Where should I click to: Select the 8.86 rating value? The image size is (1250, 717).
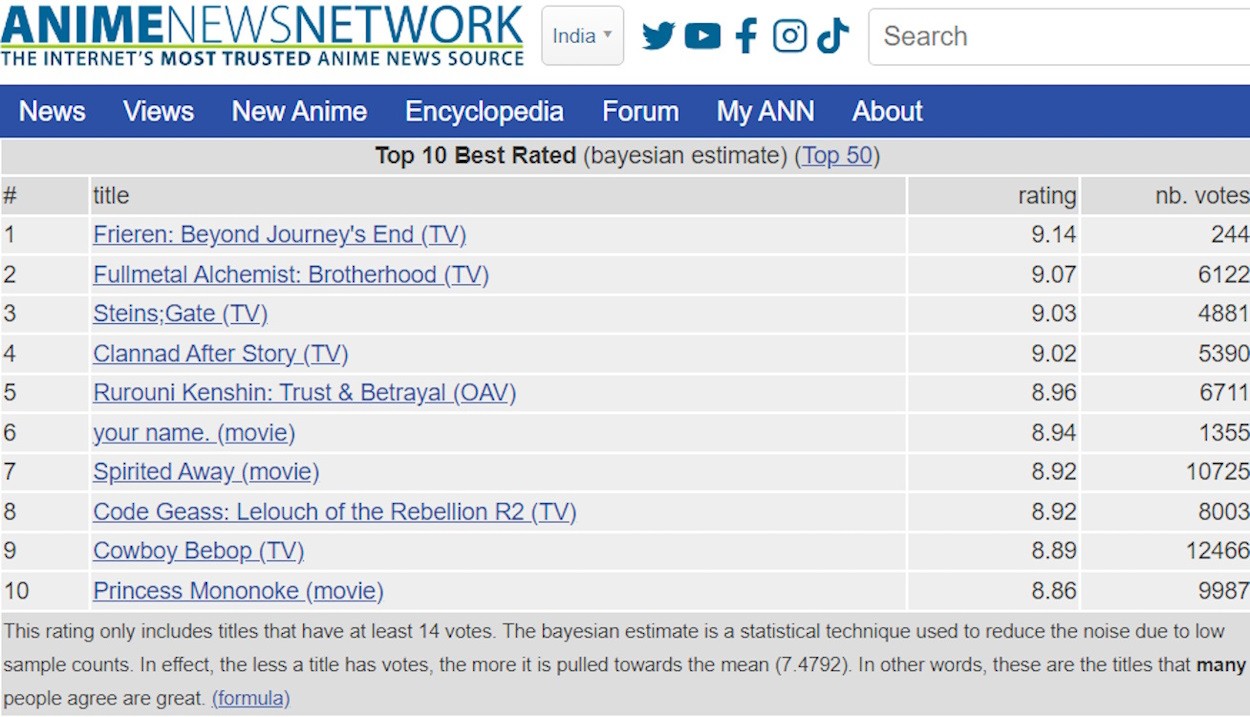(x=1054, y=590)
